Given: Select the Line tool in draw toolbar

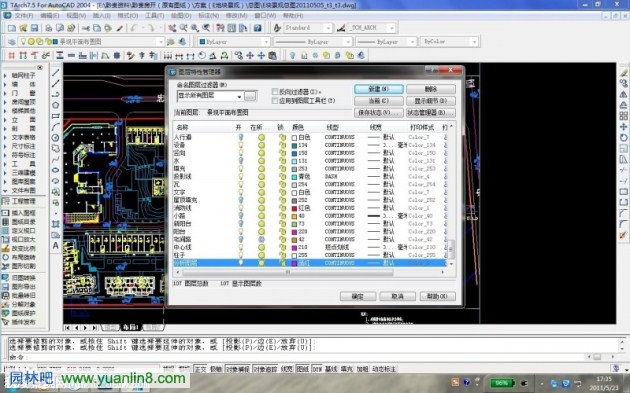Looking at the screenshot, I should point(55,73).
